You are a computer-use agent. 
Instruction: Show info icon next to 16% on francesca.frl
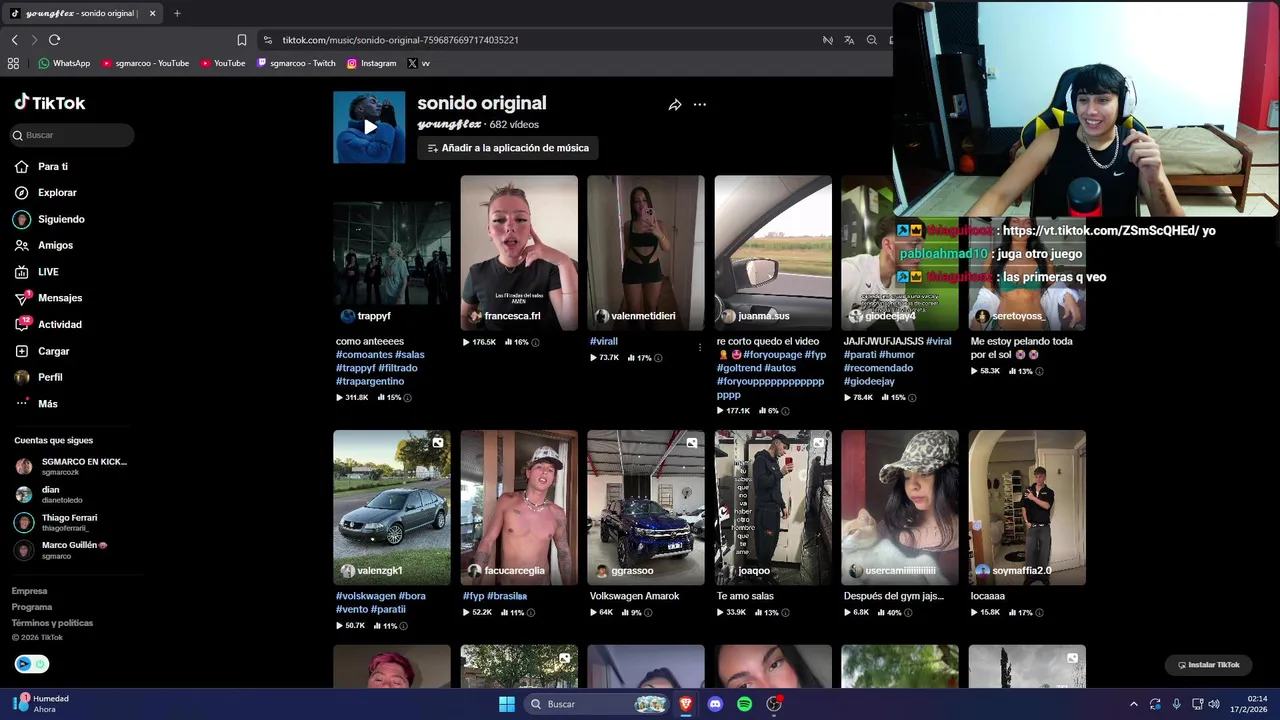point(535,342)
